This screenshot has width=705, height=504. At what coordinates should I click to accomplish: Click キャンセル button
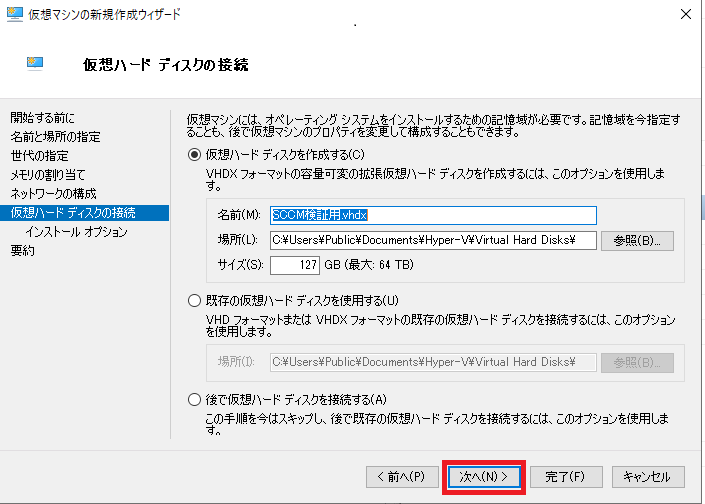coord(648,477)
